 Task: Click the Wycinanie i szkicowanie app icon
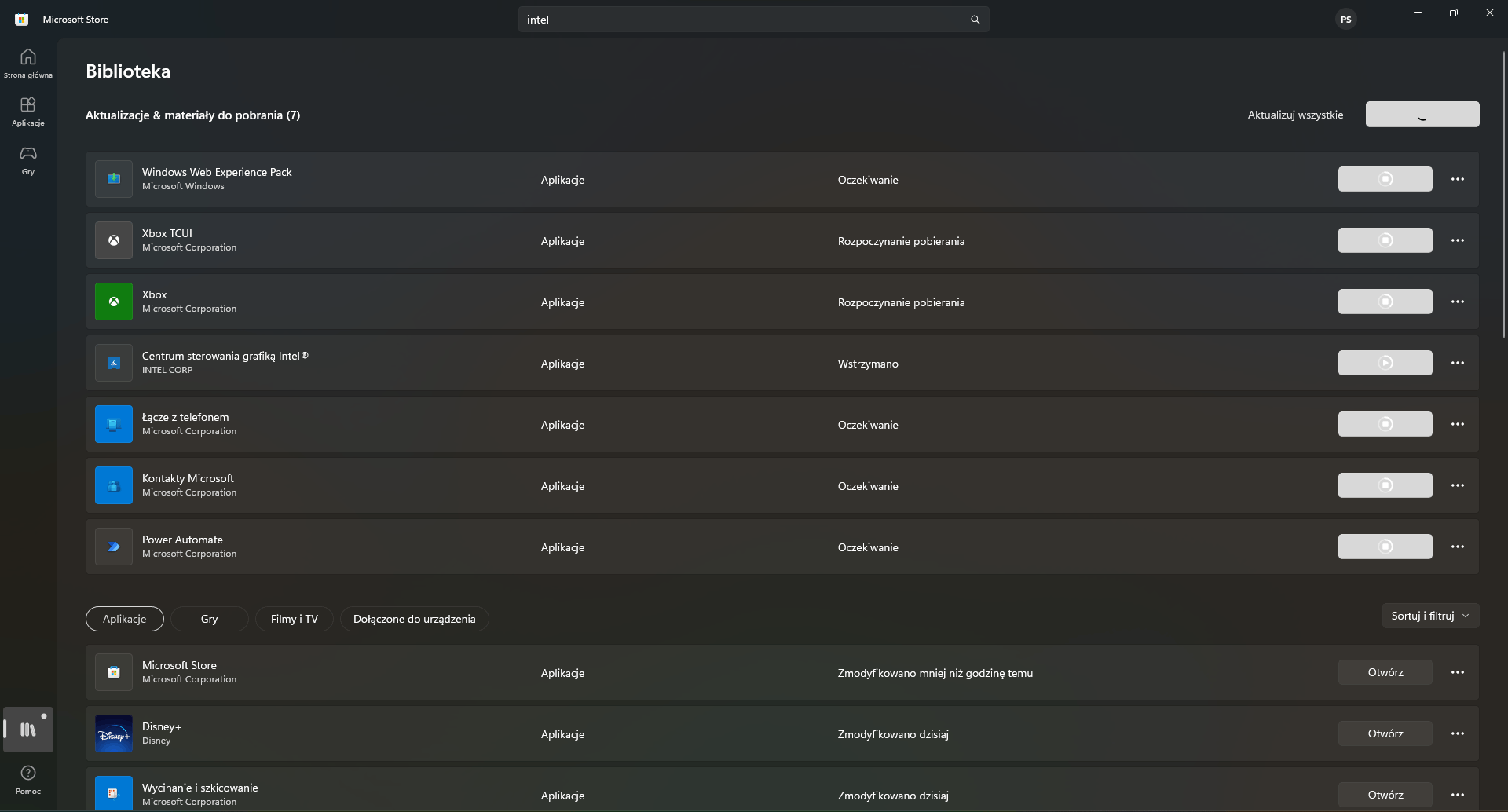(x=114, y=793)
